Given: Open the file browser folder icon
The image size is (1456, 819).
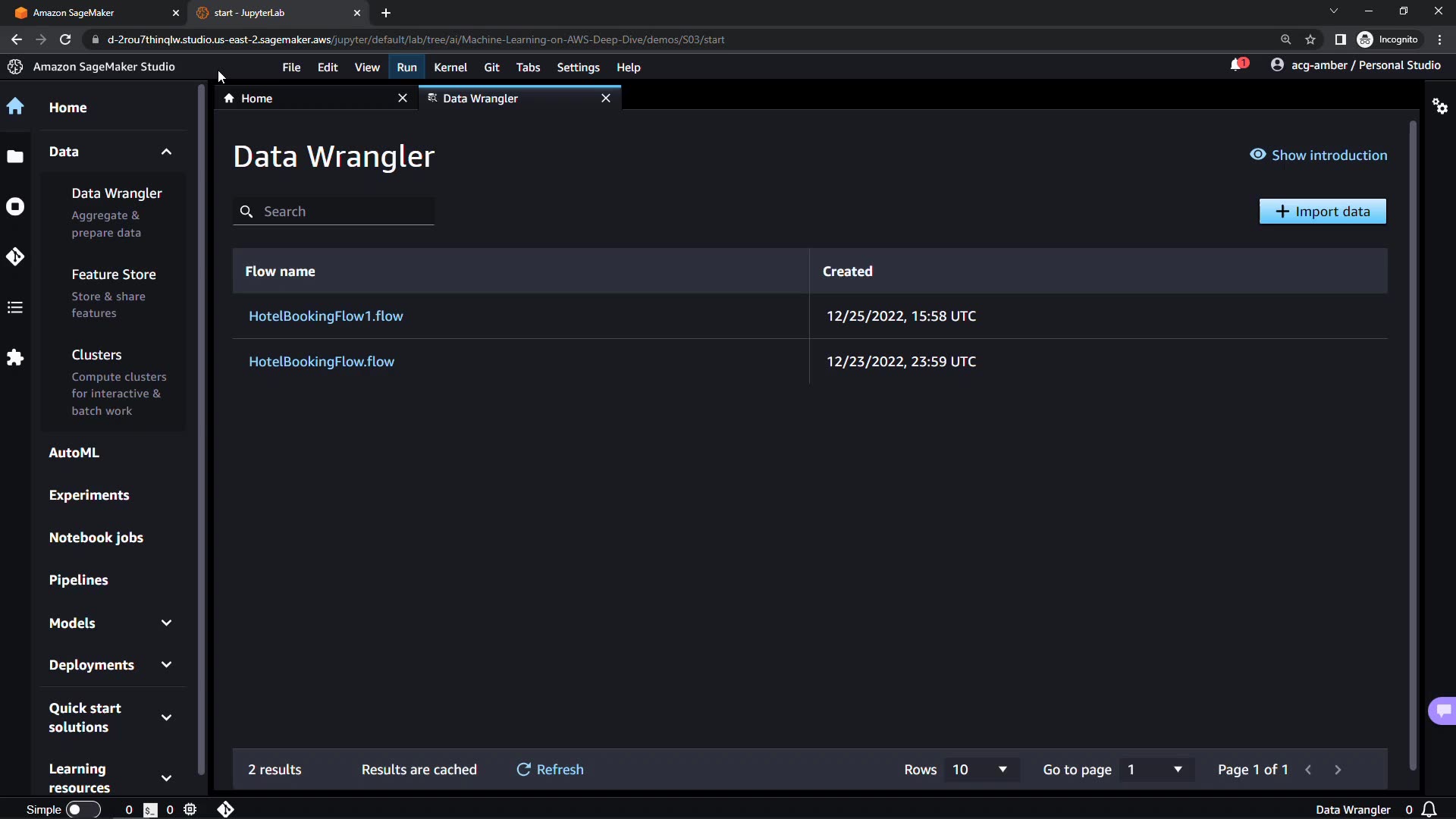Looking at the screenshot, I should pyautogui.click(x=15, y=157).
